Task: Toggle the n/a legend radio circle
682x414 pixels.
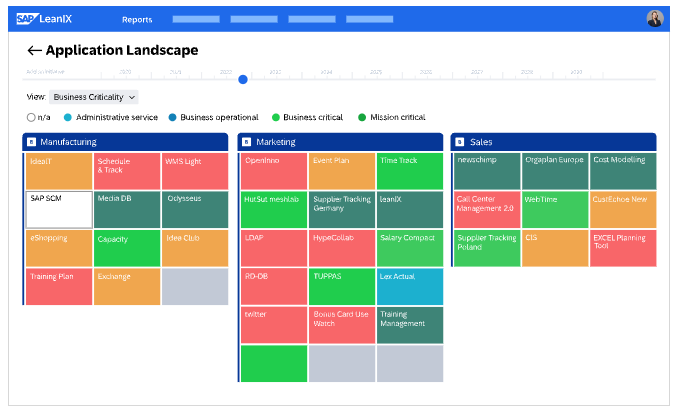Action: (31, 117)
